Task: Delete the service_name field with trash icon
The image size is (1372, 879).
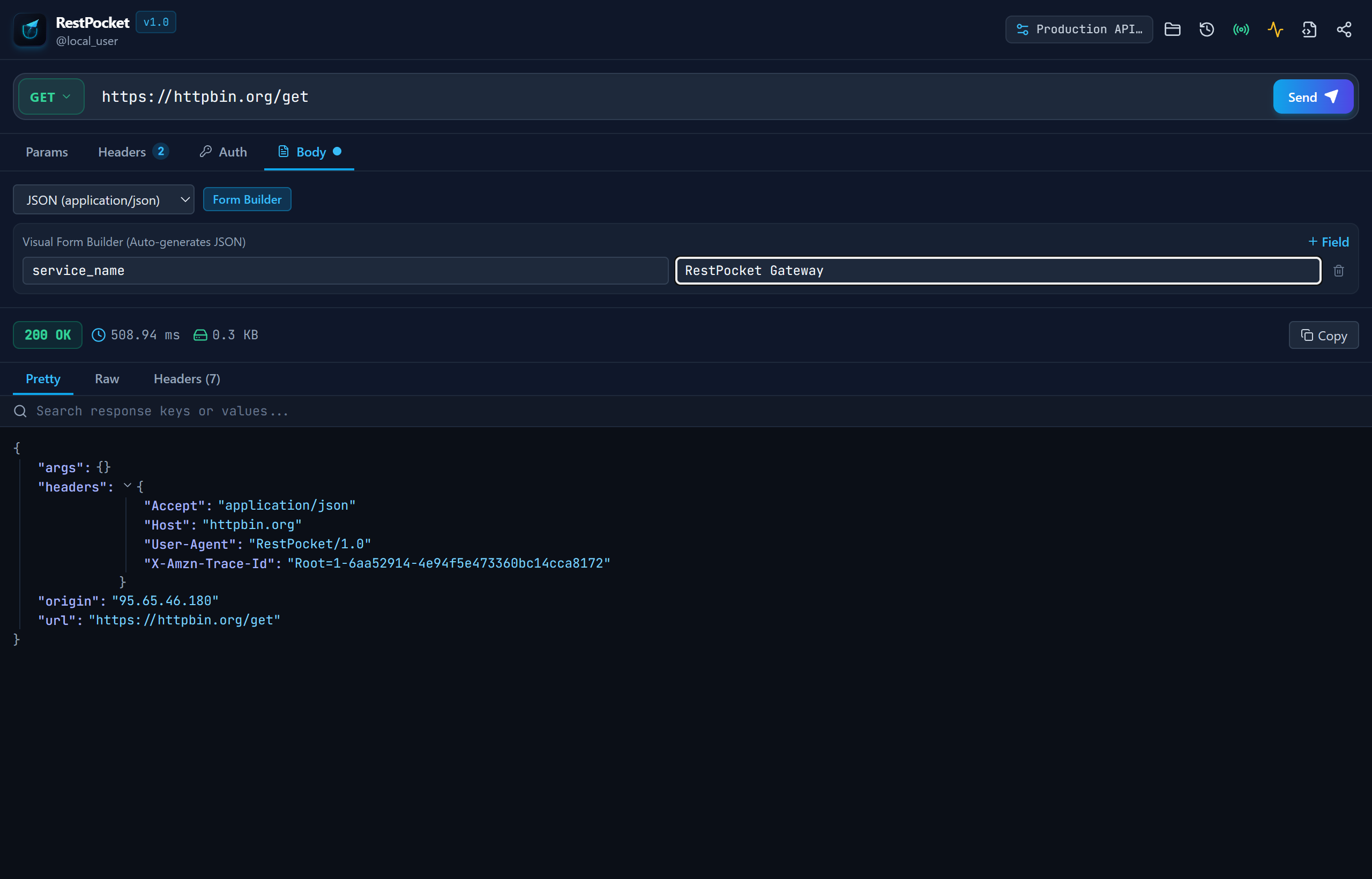Action: pyautogui.click(x=1338, y=271)
